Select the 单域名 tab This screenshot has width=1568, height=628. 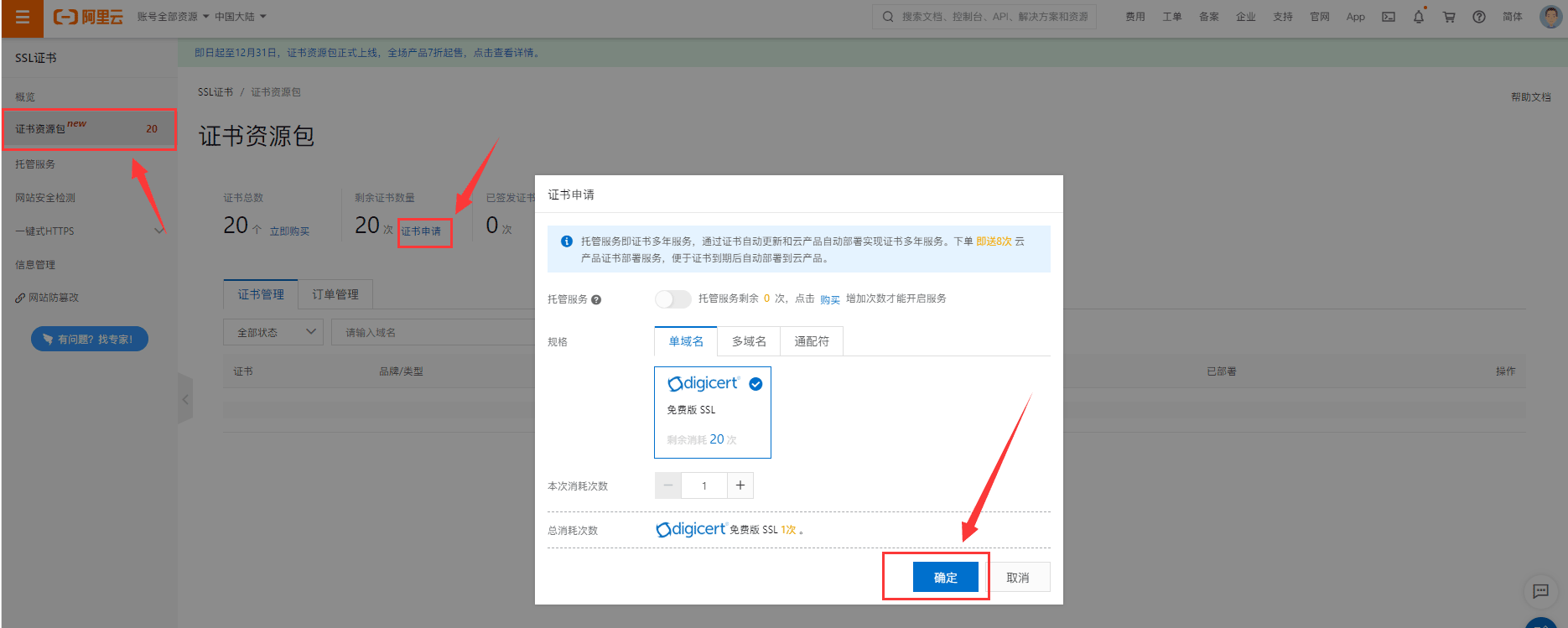(686, 341)
